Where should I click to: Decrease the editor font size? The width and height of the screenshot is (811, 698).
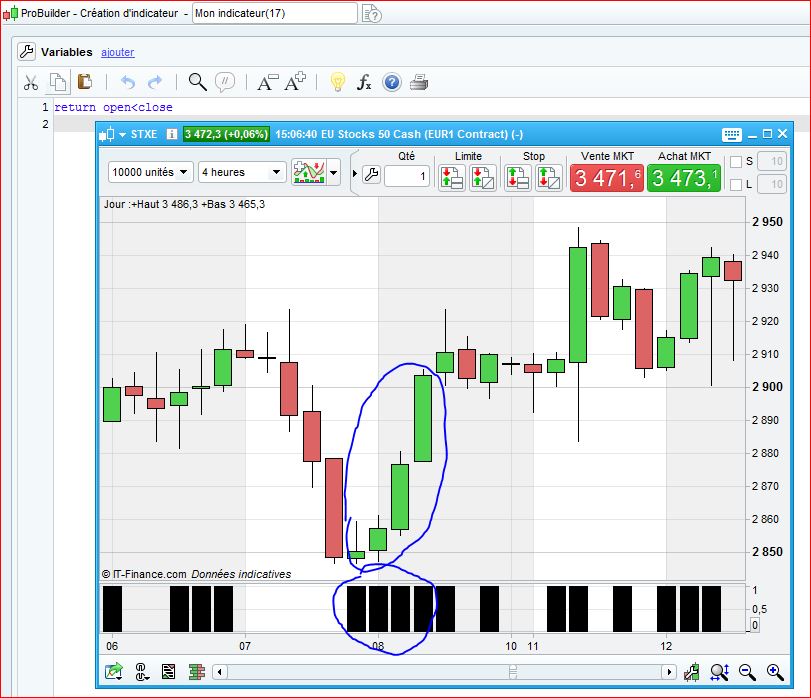267,82
